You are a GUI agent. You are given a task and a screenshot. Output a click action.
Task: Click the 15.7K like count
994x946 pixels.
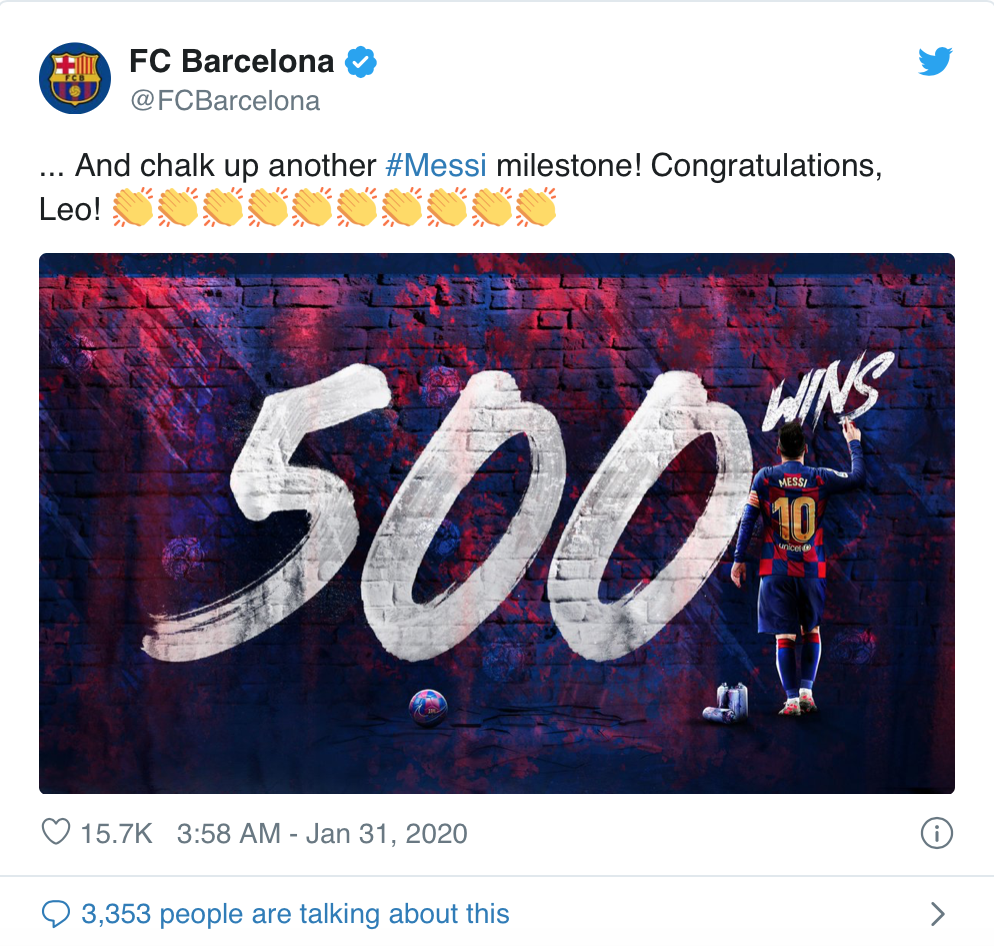click(x=116, y=833)
